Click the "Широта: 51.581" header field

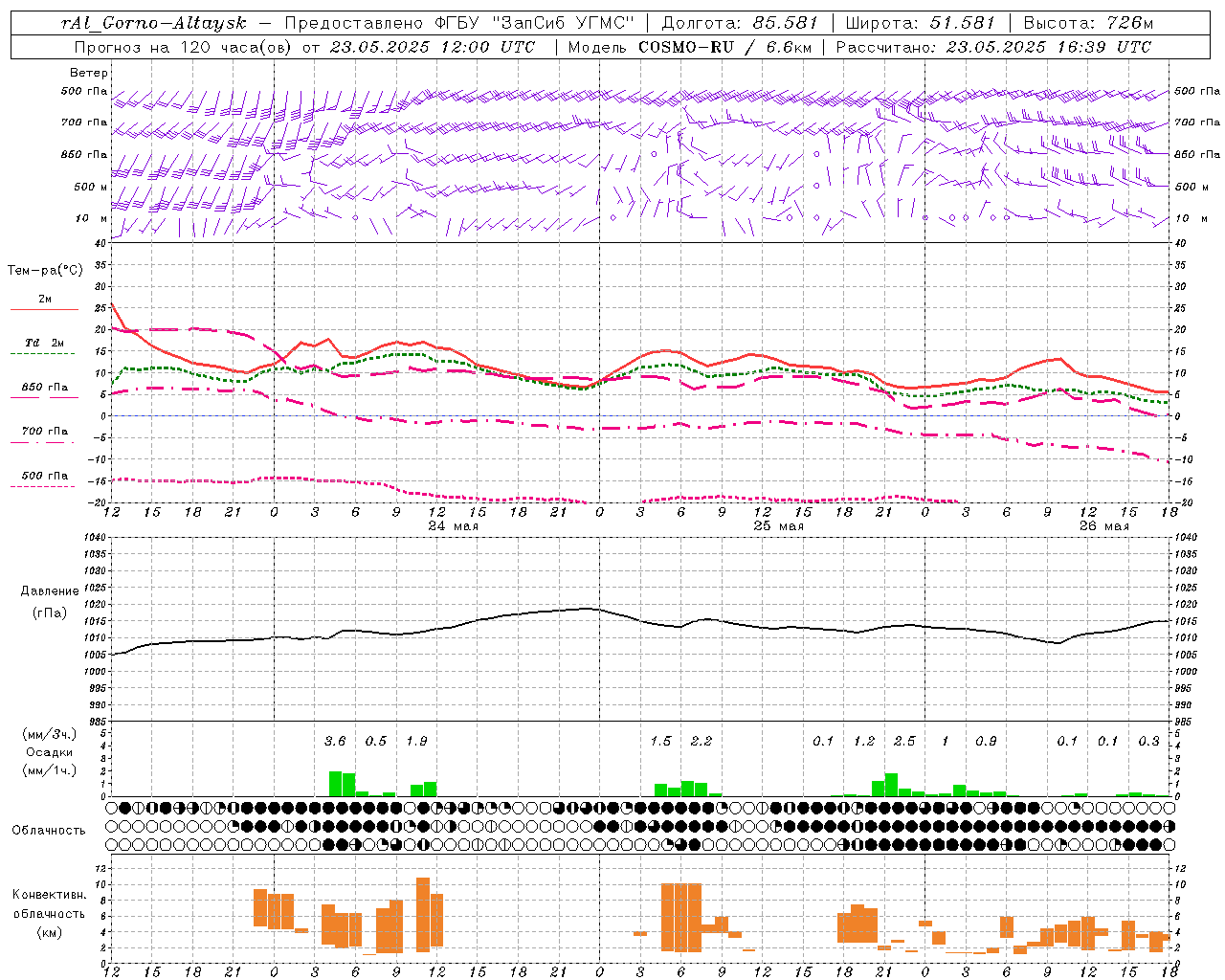click(920, 23)
